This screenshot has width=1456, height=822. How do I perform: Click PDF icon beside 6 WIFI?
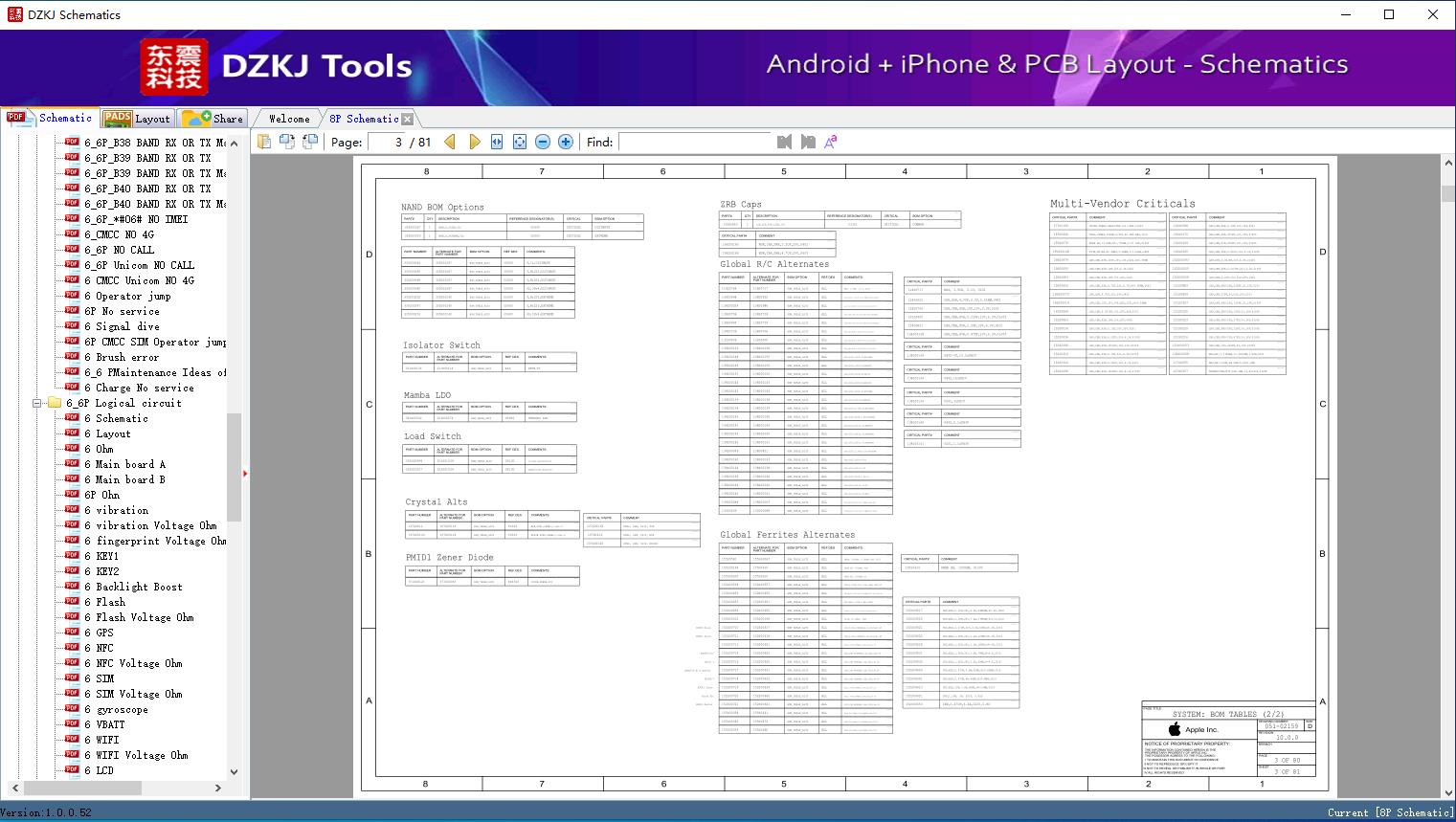point(72,739)
